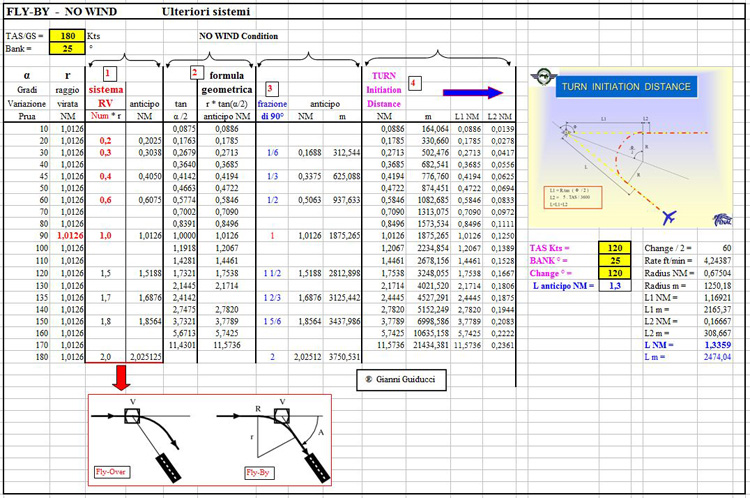Screen dimensions: 750x498
Task: Click the metres value 312,544
Action: (x=346, y=153)
